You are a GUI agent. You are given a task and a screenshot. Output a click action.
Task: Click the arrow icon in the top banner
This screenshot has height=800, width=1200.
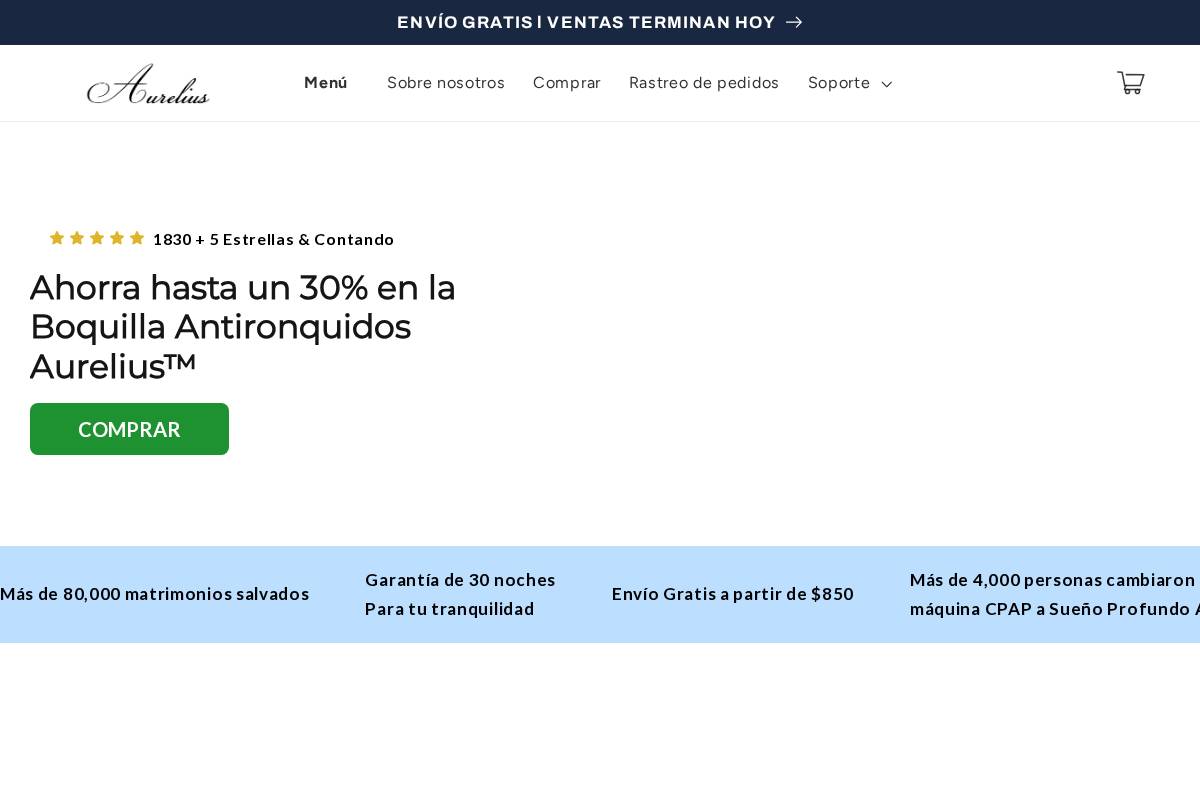(x=794, y=22)
